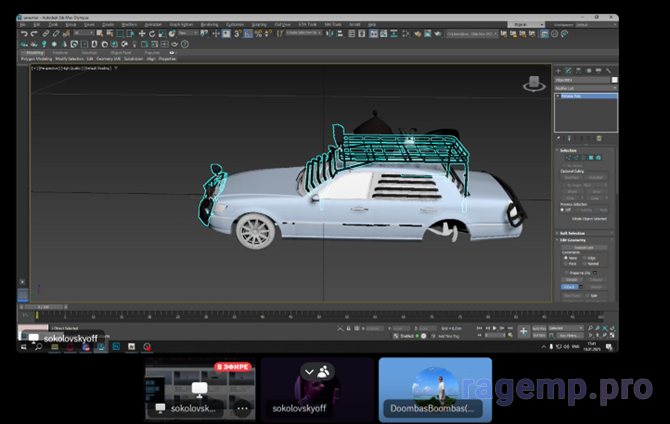Expand the Soft Selection rollout

[572, 233]
